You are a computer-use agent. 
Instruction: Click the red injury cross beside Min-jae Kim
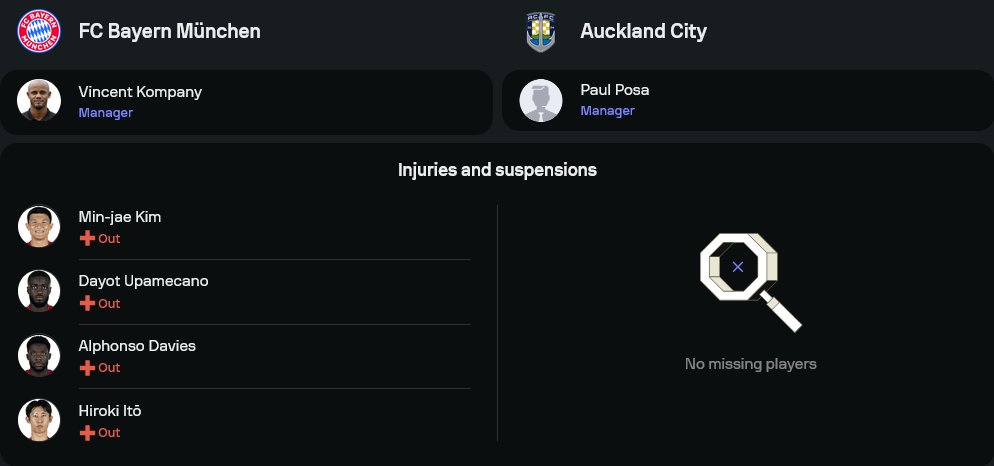(x=87, y=239)
